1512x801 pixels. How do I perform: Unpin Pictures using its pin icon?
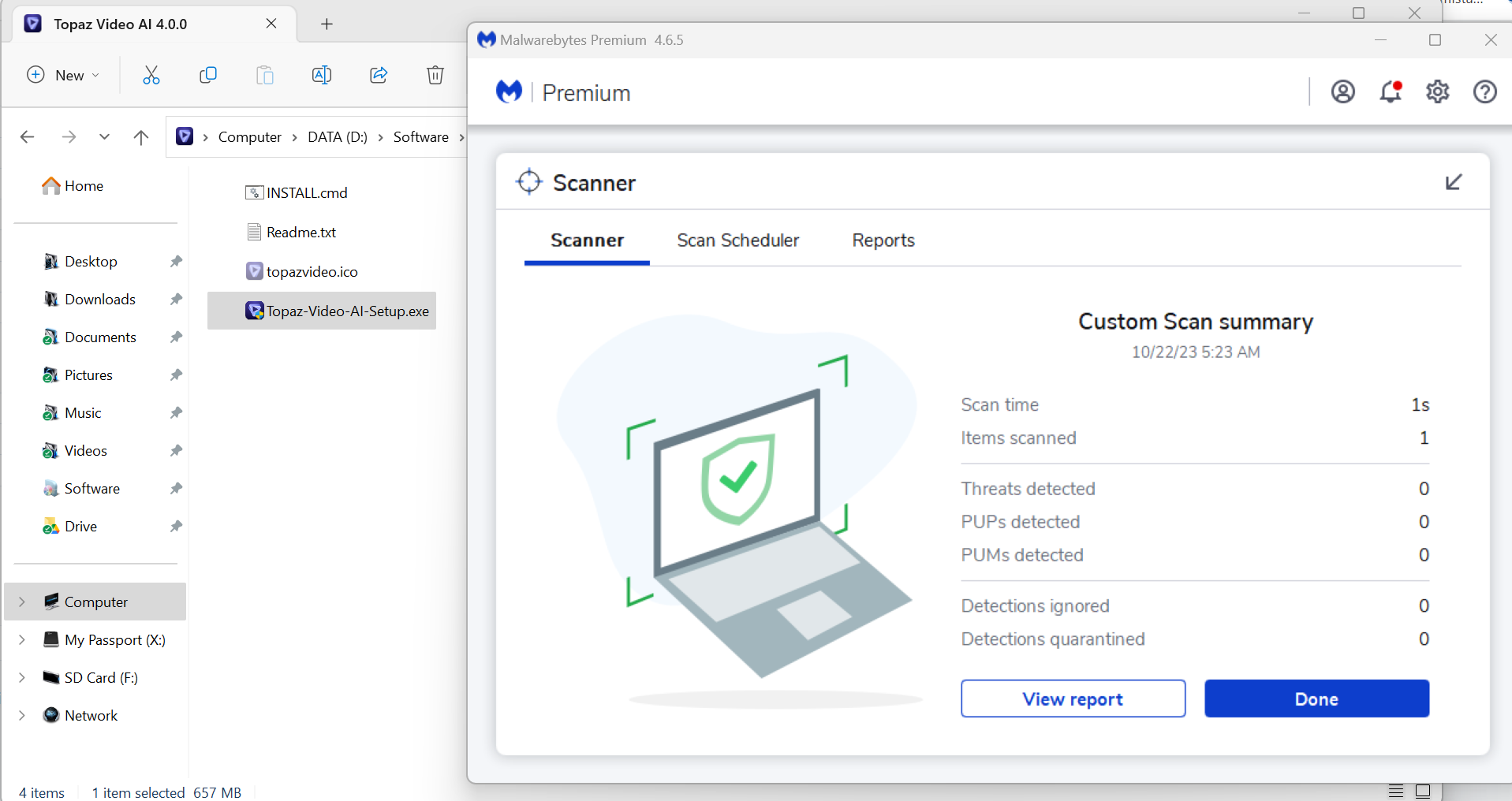(x=176, y=374)
